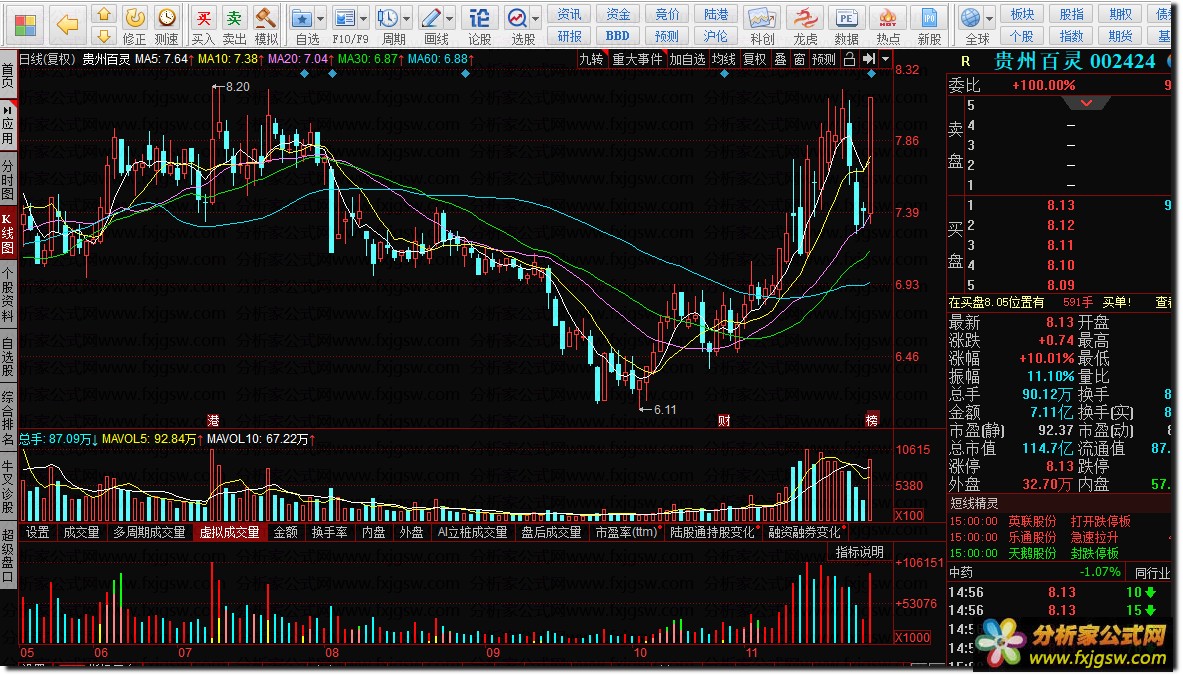Click the 竞价 button
Image resolution: width=1183 pixels, height=675 pixels.
[667, 14]
